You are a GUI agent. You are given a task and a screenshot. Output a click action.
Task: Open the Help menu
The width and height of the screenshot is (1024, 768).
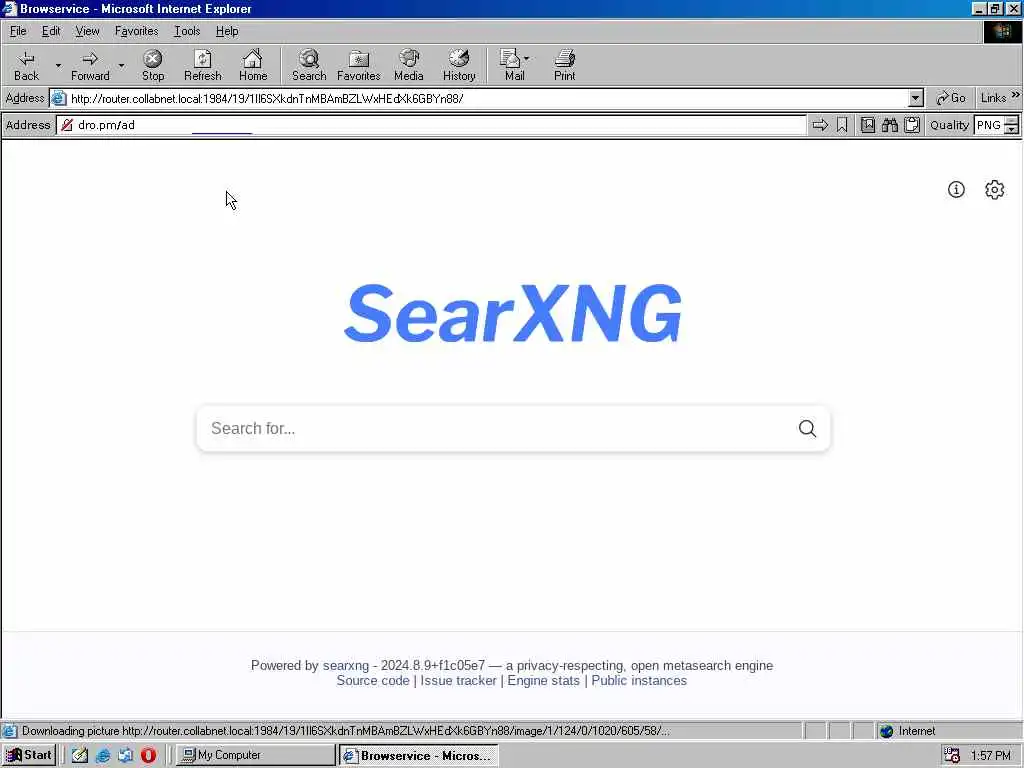point(227,31)
